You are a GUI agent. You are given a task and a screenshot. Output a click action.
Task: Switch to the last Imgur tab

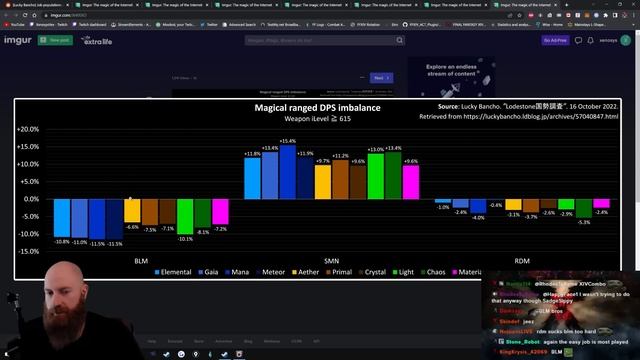click(x=525, y=5)
